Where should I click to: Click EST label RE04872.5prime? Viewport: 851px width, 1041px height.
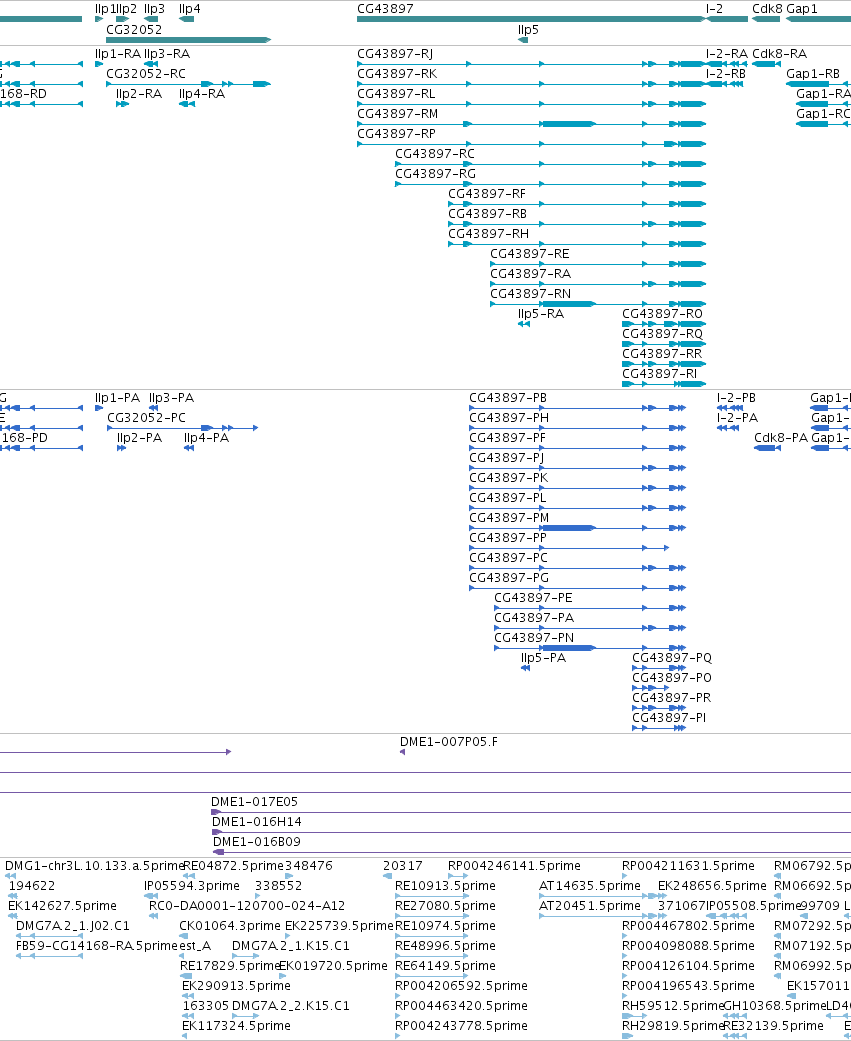233,866
